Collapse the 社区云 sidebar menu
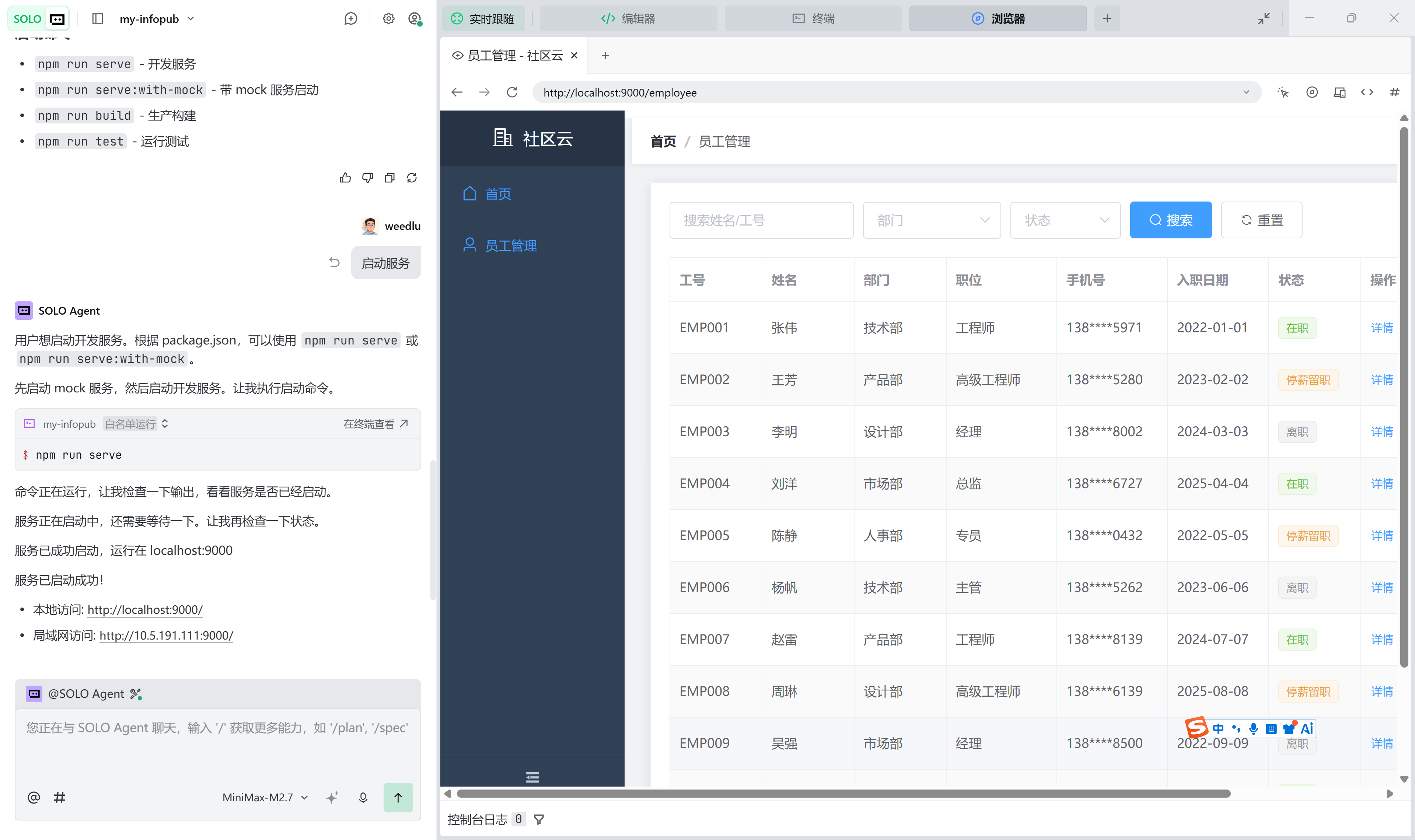The height and width of the screenshot is (840, 1415). (x=532, y=777)
